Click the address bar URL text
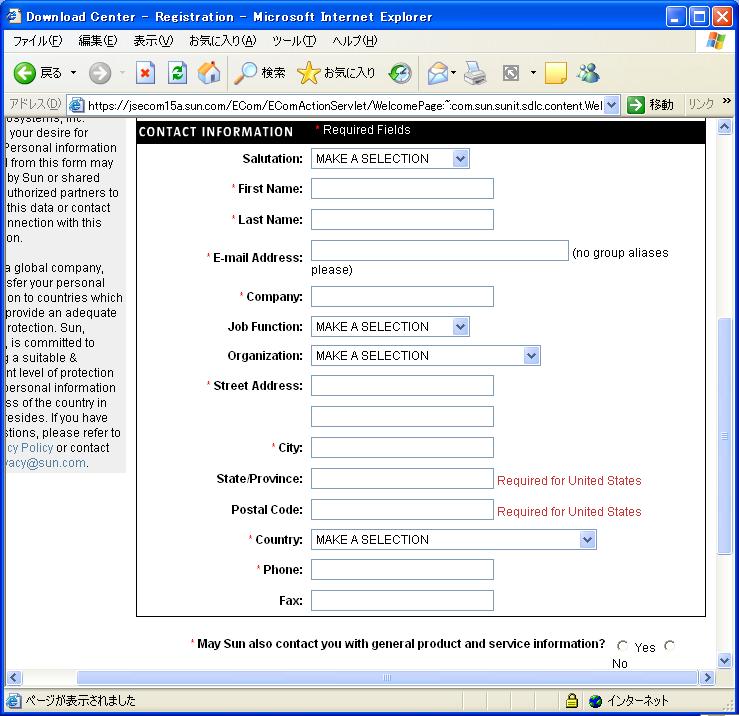The height and width of the screenshot is (716, 739). 345,105
